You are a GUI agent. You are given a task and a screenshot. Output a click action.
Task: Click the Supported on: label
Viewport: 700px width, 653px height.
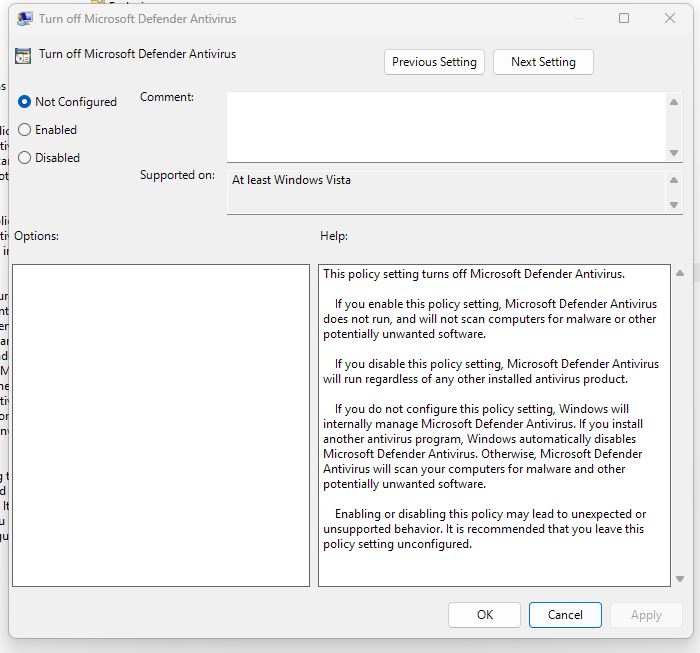pyautogui.click(x=177, y=175)
